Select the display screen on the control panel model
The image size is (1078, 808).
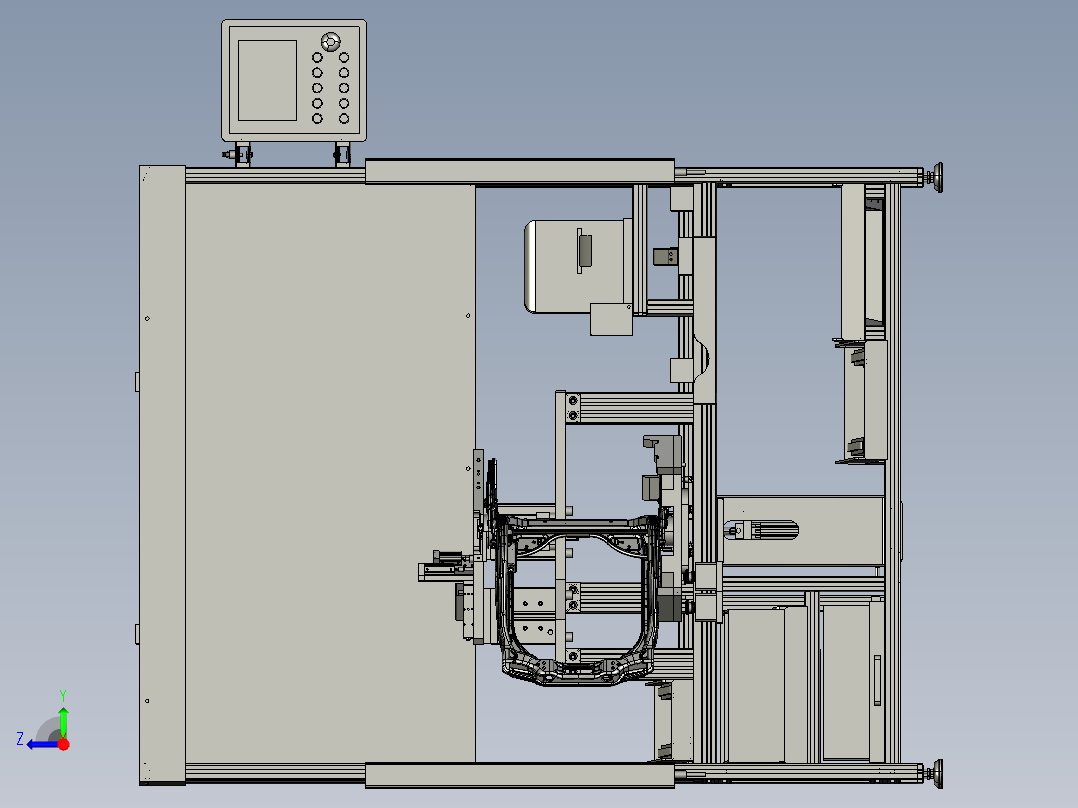[x=267, y=80]
